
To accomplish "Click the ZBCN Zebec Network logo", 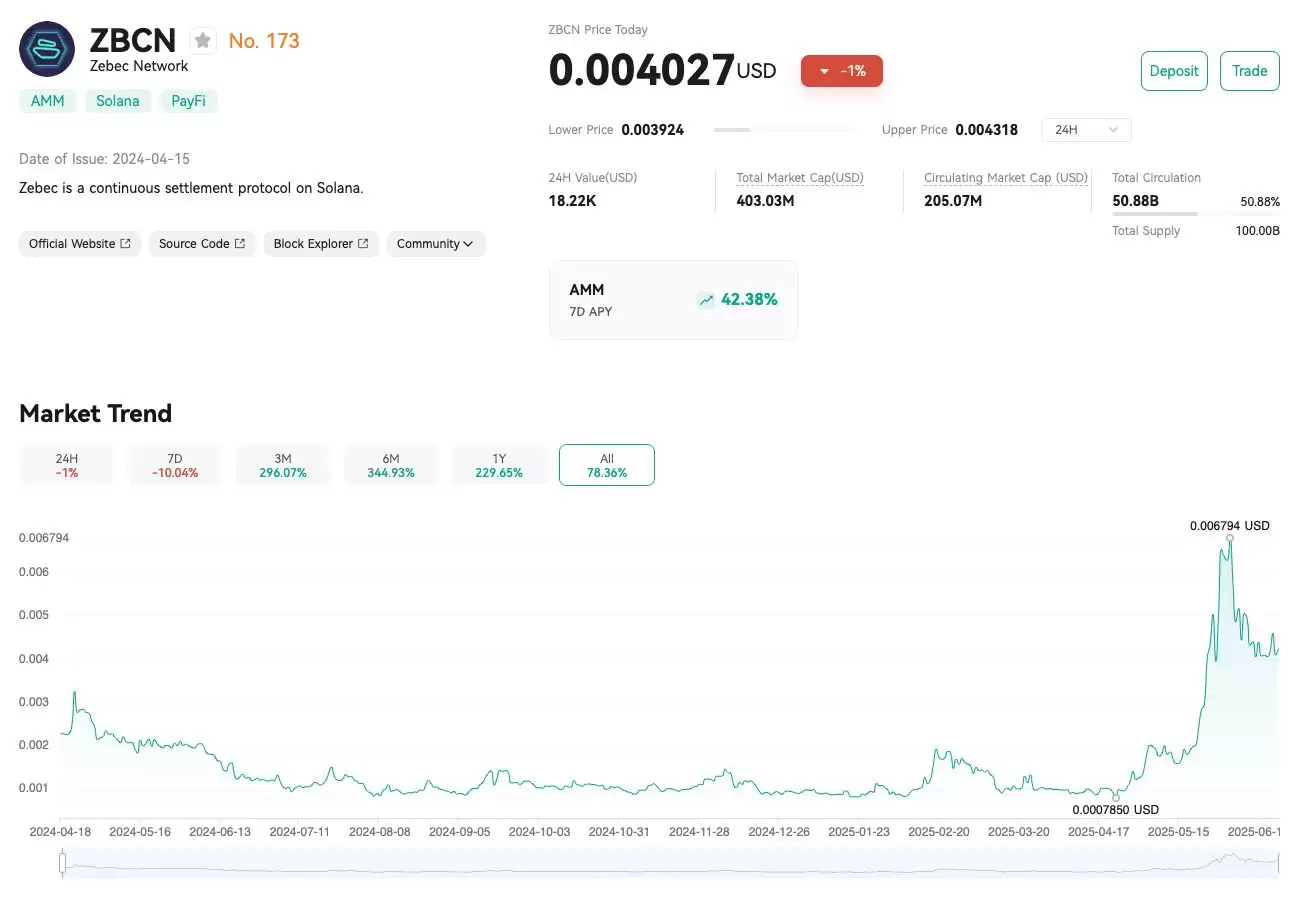I will (47, 49).
